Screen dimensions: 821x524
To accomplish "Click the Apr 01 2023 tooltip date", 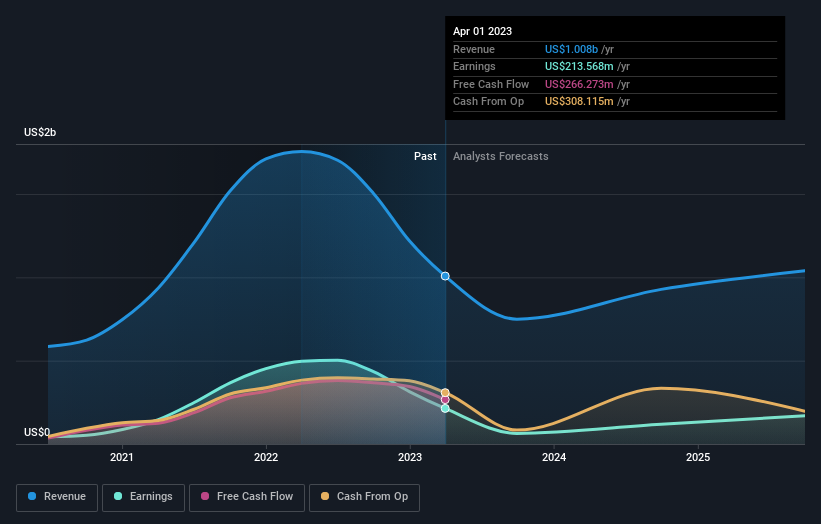I will point(482,31).
